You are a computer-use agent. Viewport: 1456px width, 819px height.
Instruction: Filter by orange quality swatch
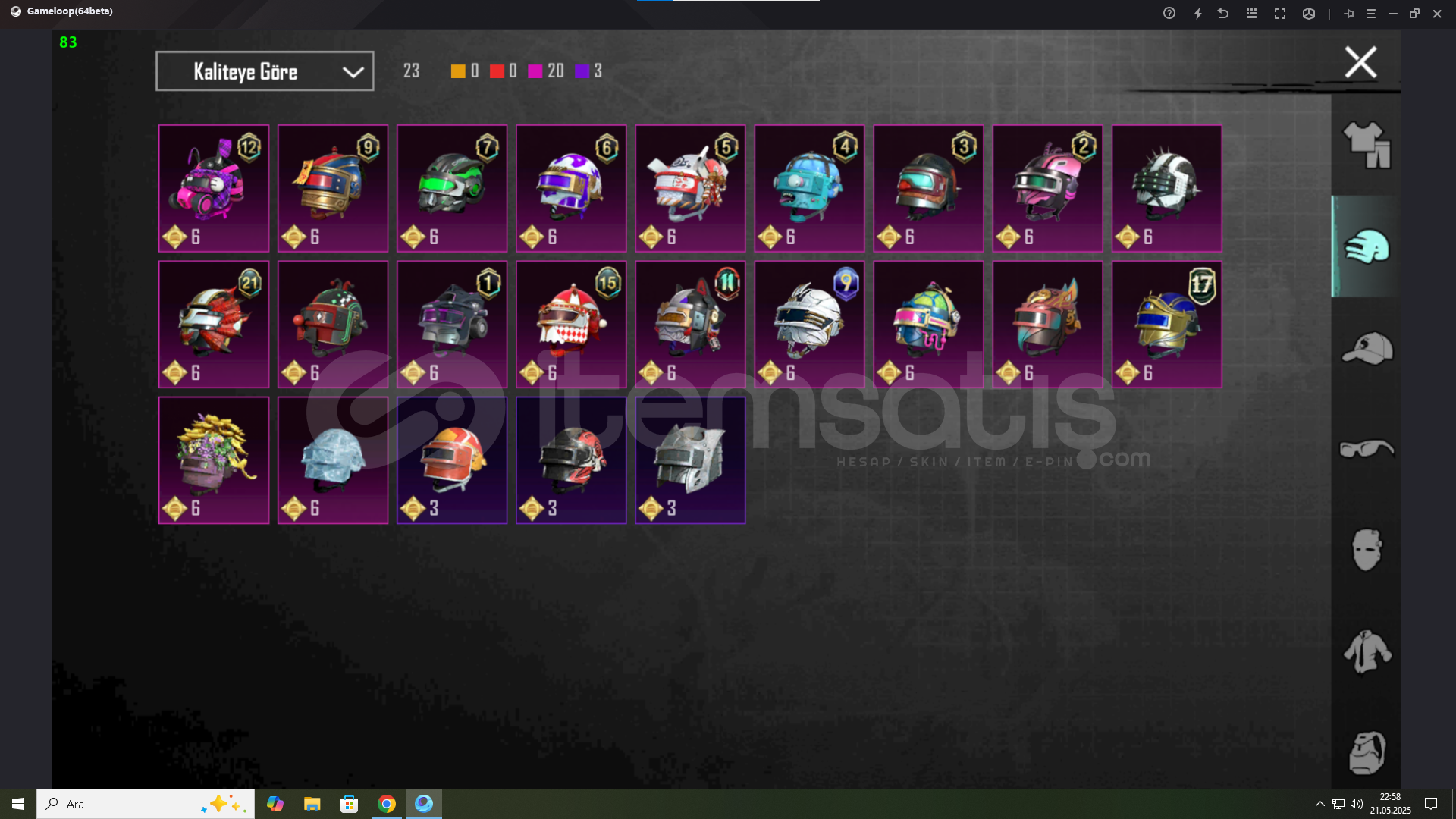pos(458,71)
